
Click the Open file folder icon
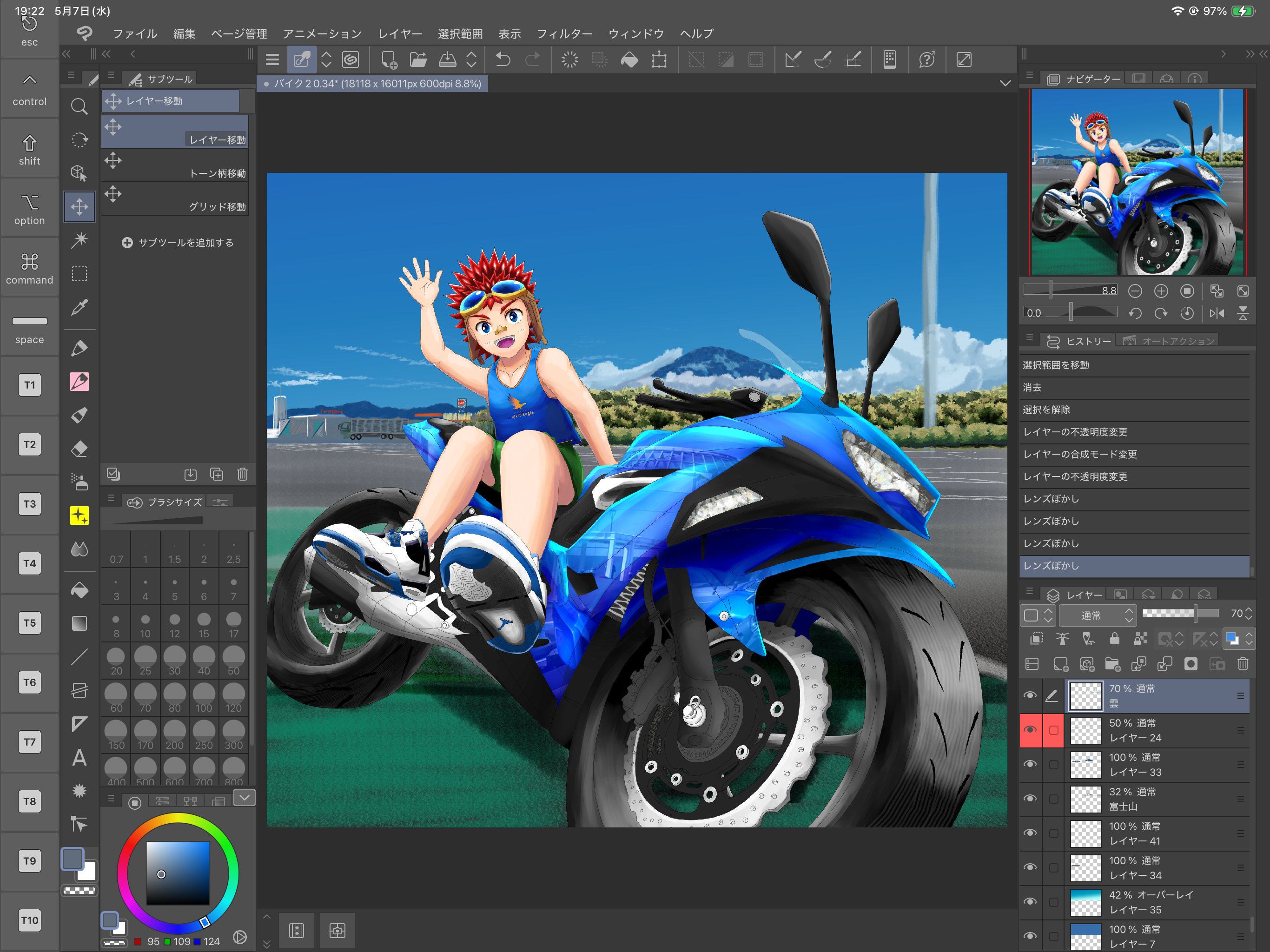418,59
